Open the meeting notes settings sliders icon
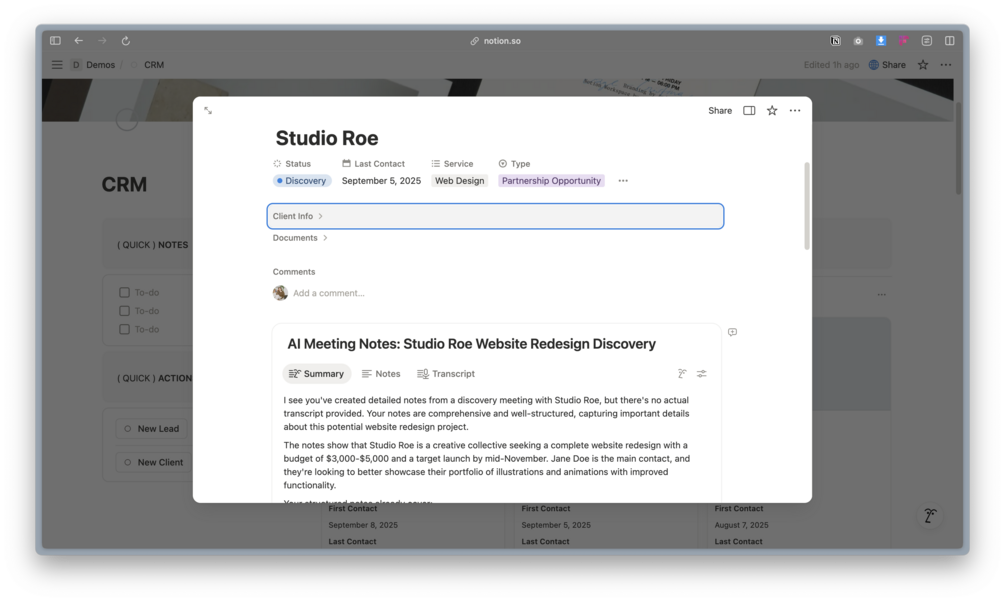 pyautogui.click(x=702, y=374)
